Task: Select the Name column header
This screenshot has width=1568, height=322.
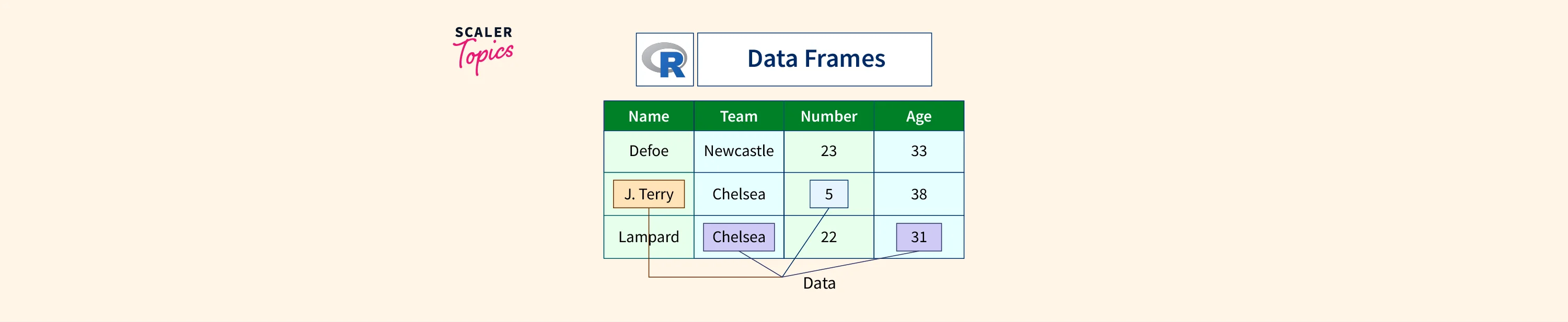Action: (648, 116)
